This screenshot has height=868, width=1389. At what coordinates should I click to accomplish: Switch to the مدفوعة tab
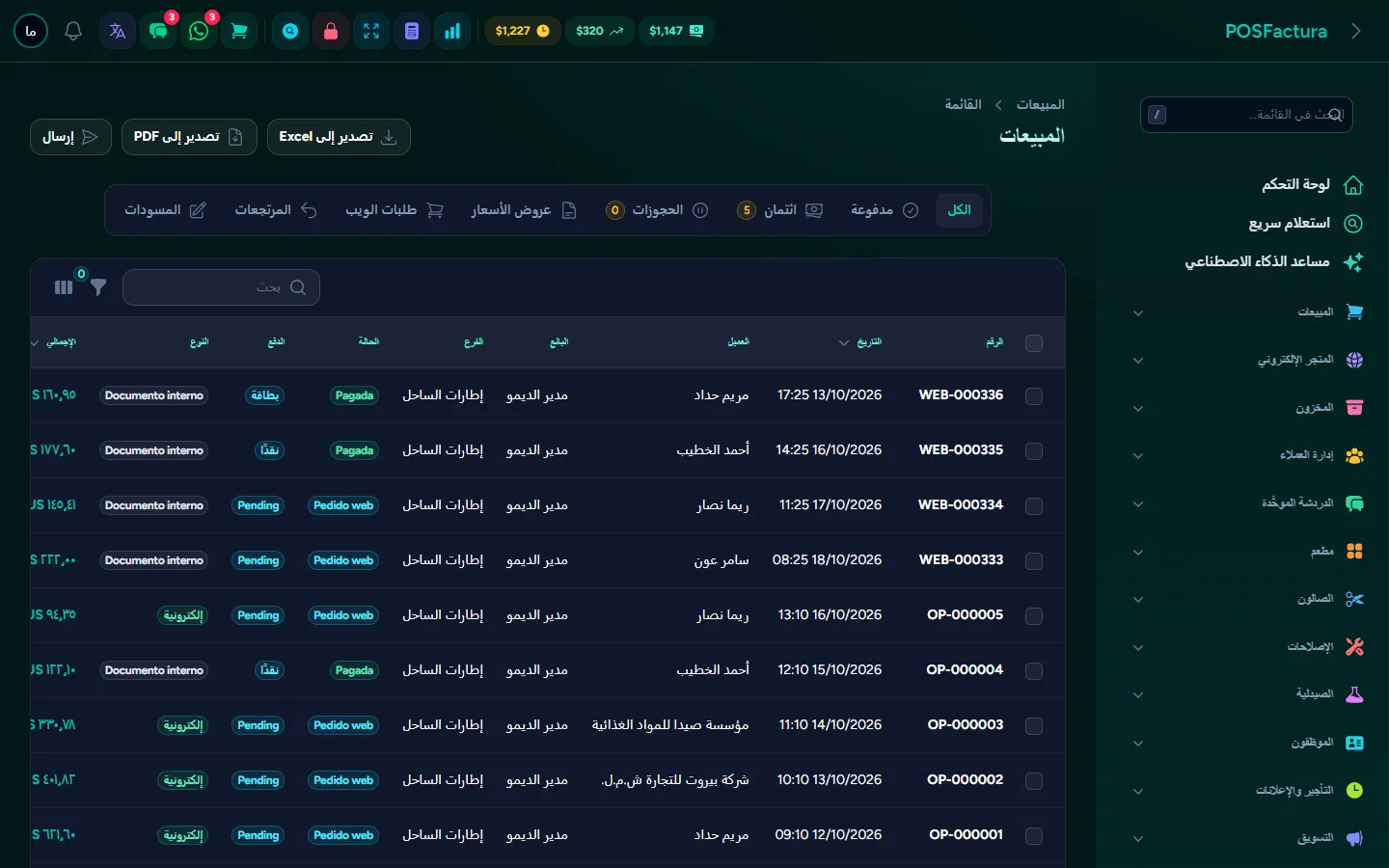pos(884,210)
